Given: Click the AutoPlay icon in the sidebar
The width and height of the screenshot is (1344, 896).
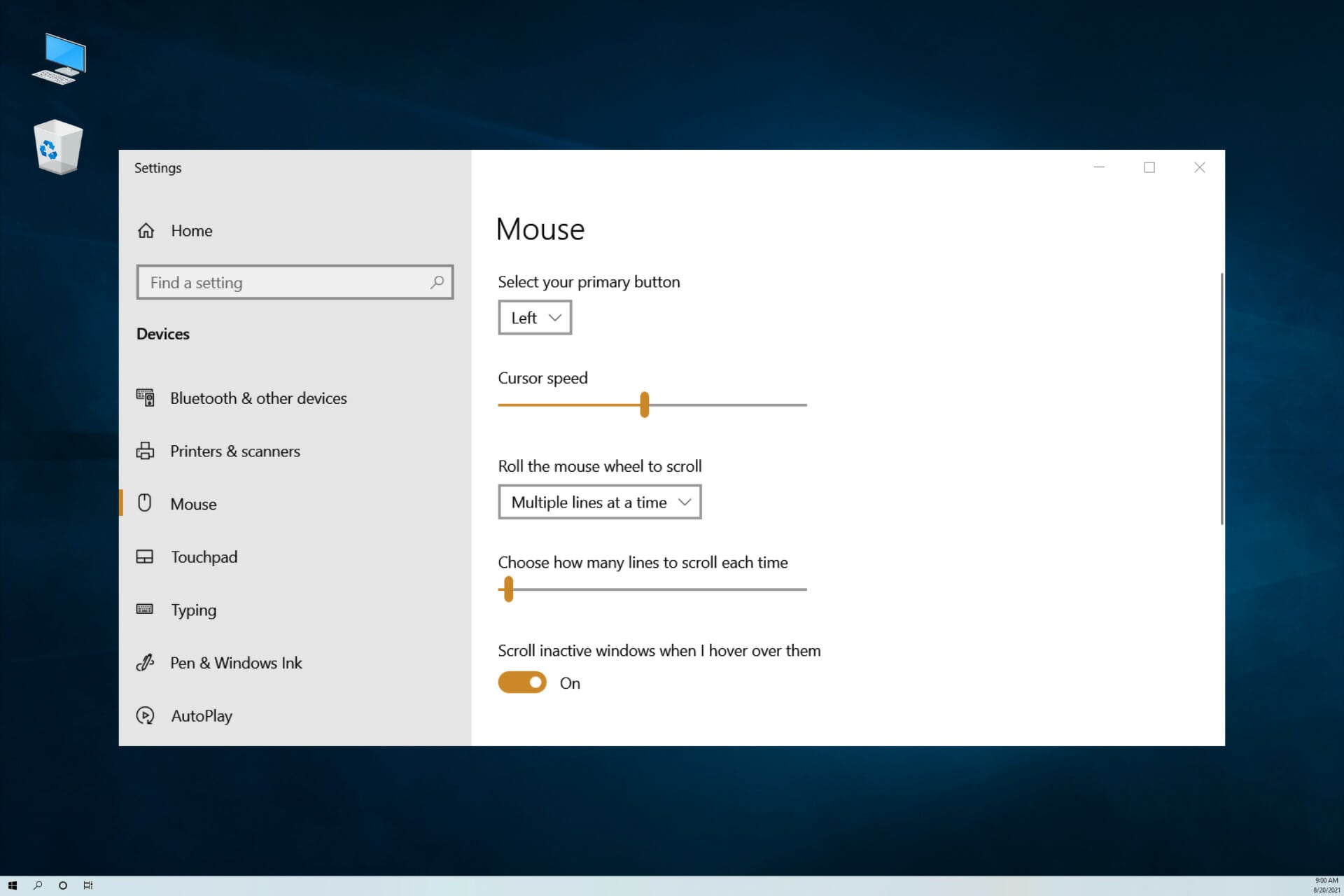Looking at the screenshot, I should click(145, 715).
